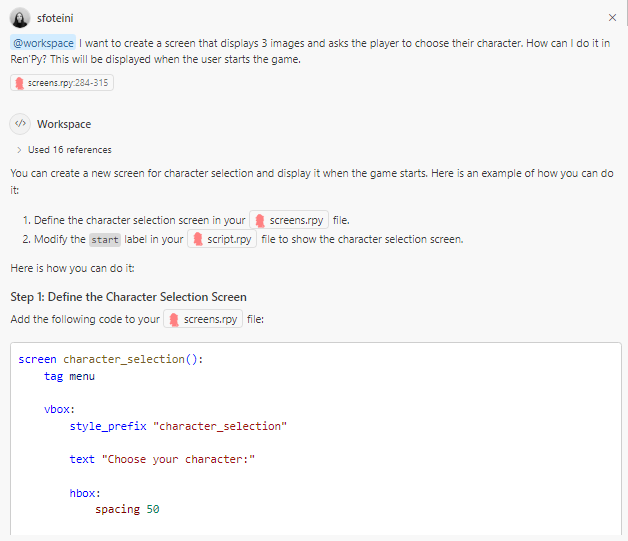Click the Workspace agent code icon
Image resolution: width=628 pixels, height=541 pixels.
click(x=19, y=124)
